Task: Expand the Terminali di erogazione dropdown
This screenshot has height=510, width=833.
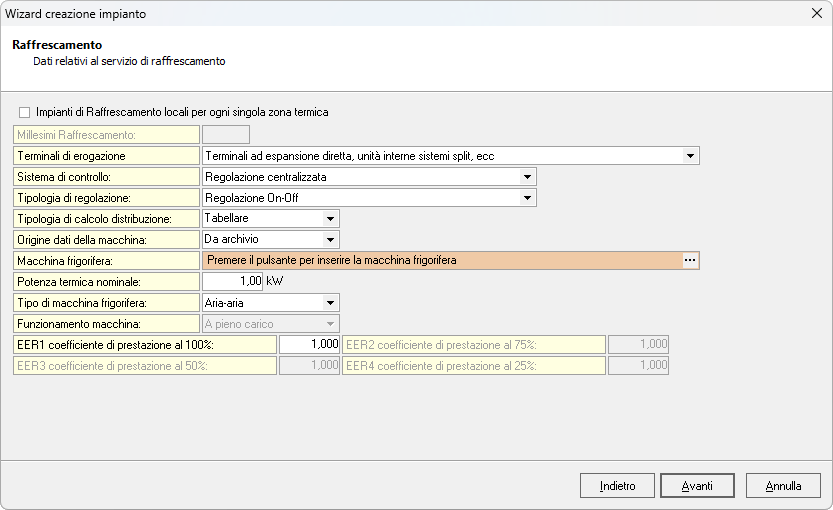Action: click(689, 156)
